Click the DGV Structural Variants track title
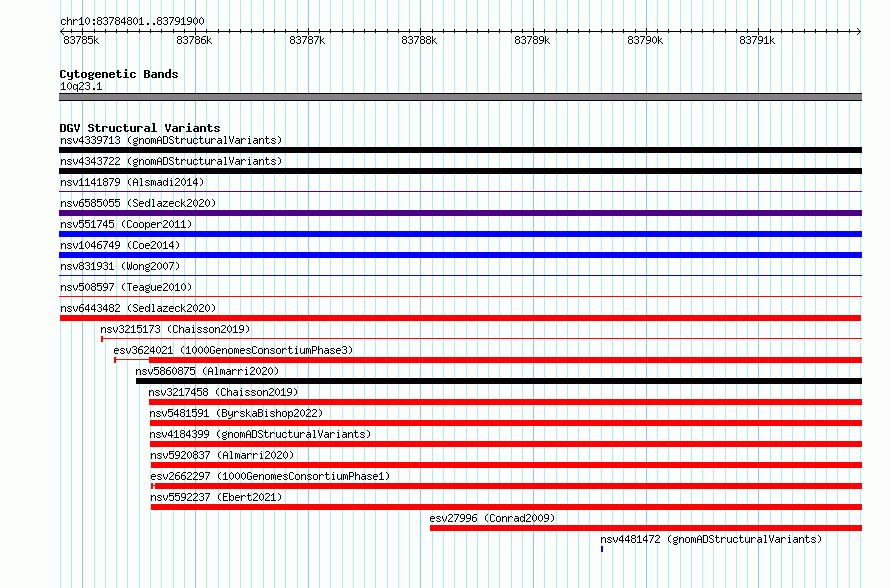The width and height of the screenshot is (890, 588). [140, 128]
